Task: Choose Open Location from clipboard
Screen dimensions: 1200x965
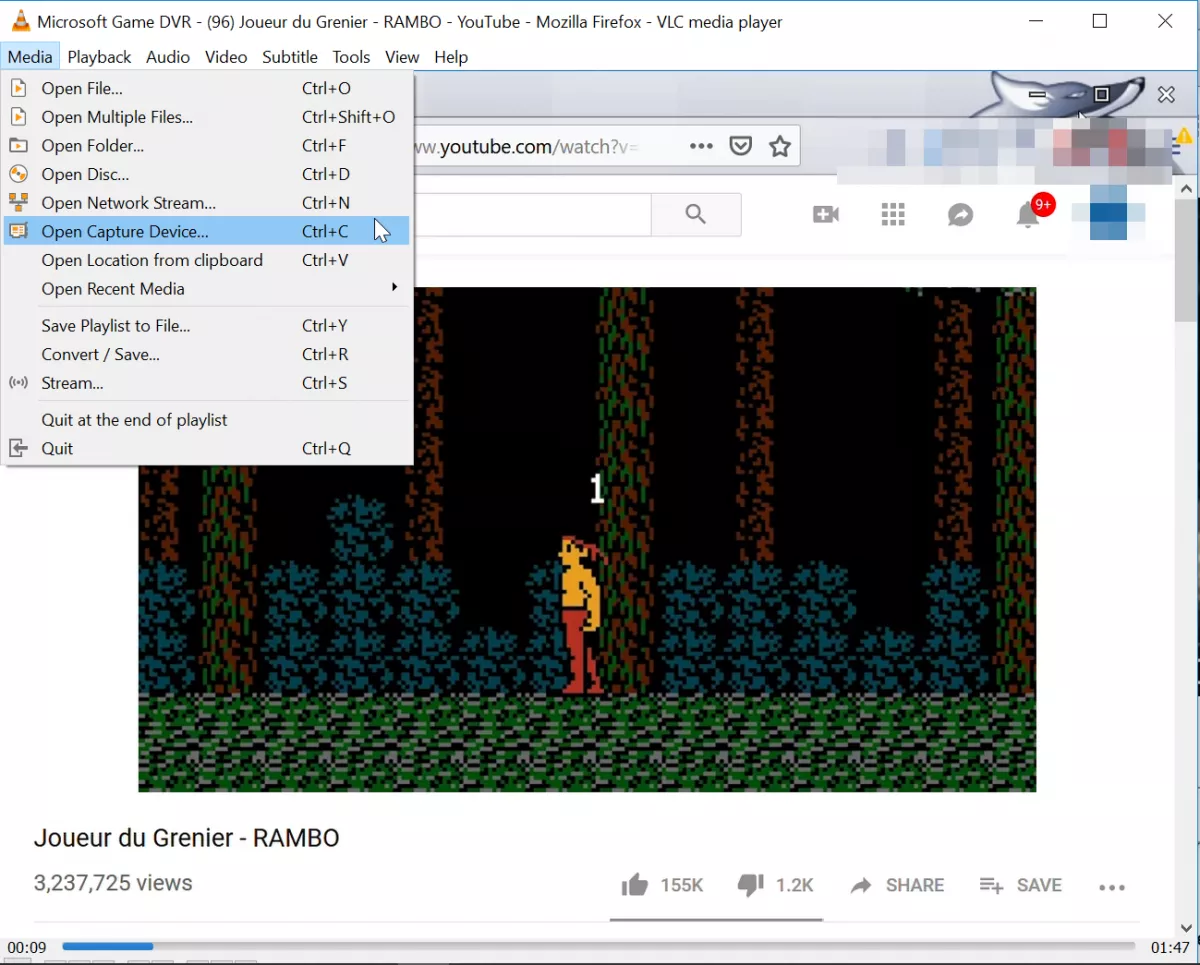Action: (207, 260)
